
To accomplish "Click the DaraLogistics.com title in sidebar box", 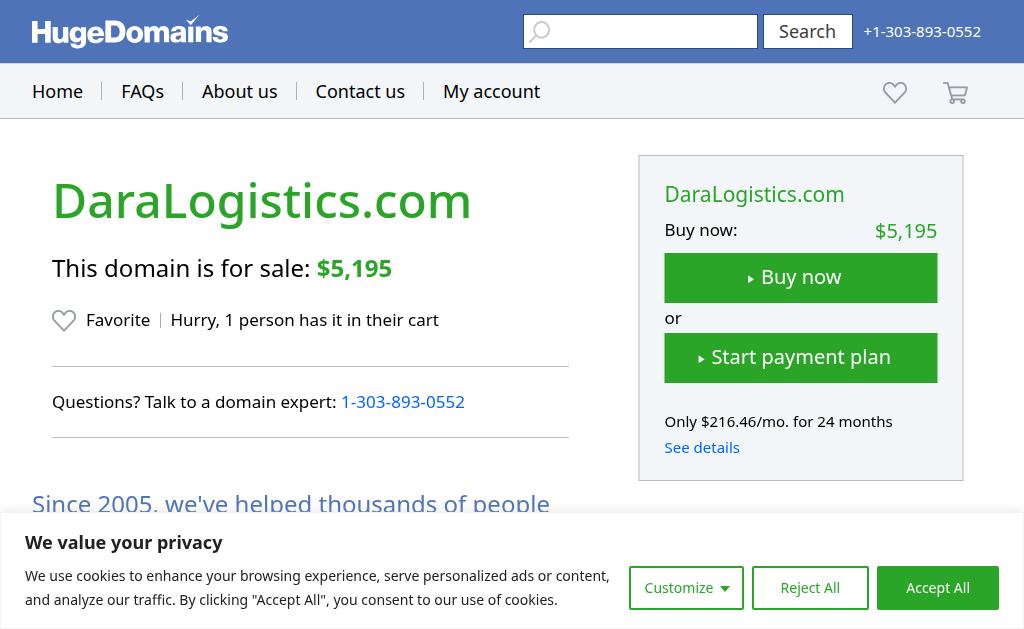I will point(754,195).
